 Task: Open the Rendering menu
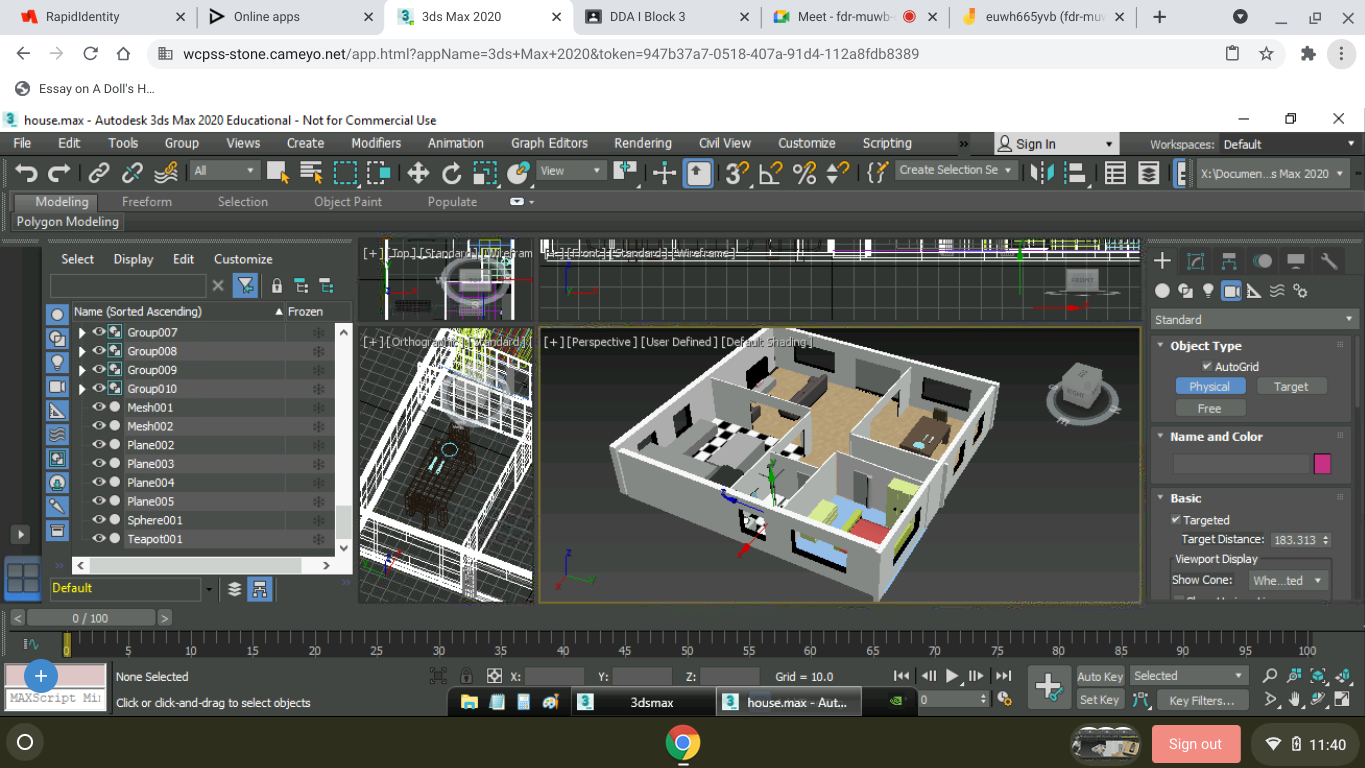tap(642, 142)
